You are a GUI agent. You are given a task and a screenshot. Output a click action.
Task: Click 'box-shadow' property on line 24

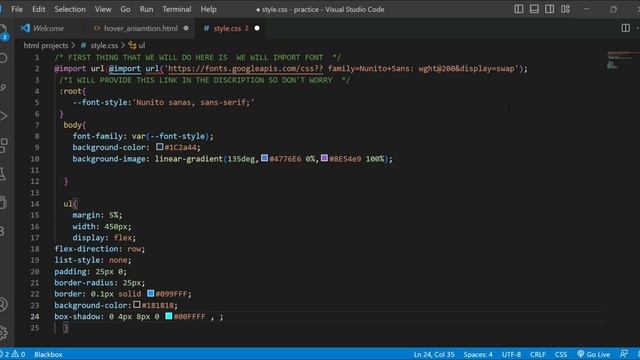pos(77,316)
